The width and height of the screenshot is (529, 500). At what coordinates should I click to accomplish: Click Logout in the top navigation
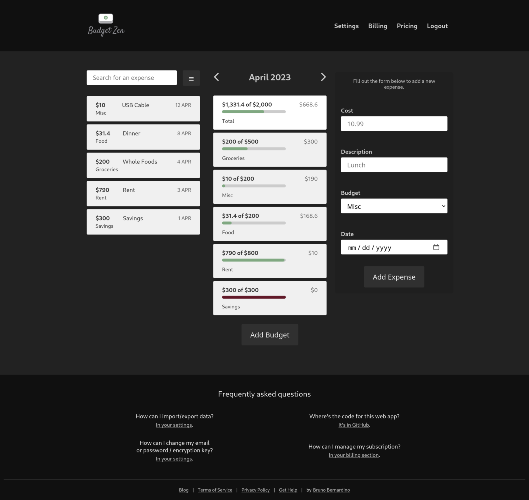(x=437, y=26)
